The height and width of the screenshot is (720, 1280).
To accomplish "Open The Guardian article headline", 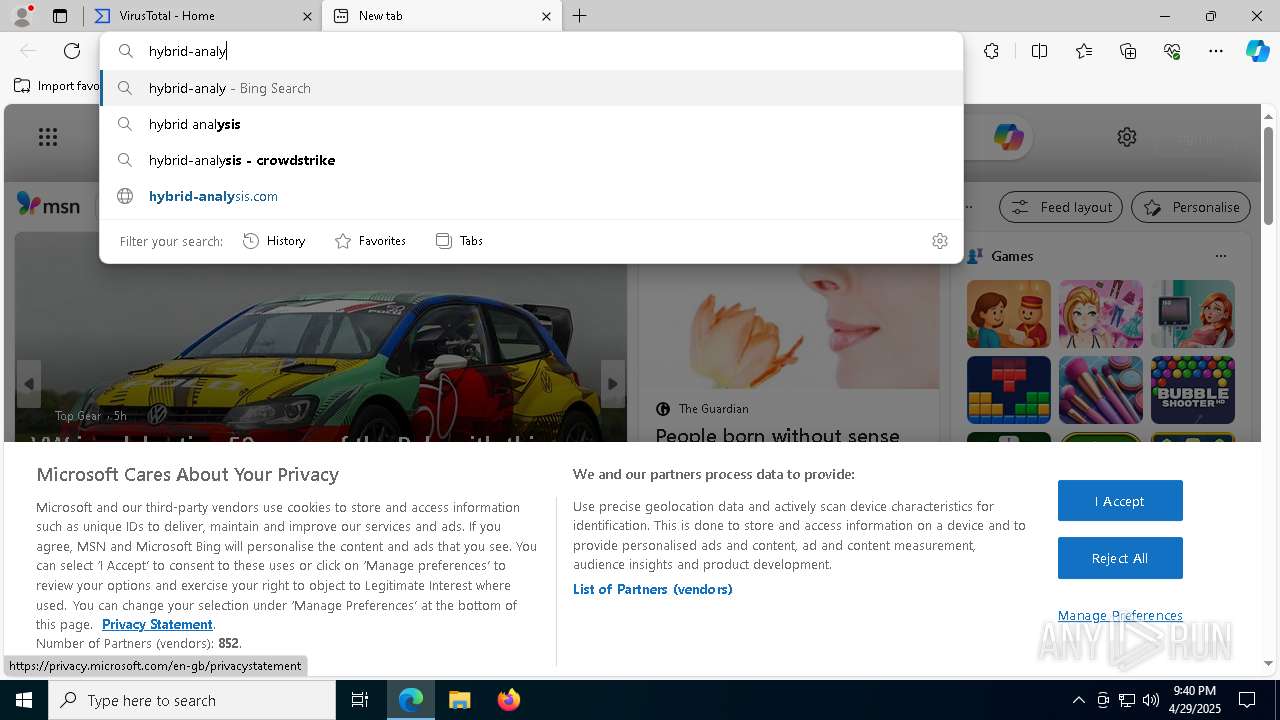I will point(778,436).
